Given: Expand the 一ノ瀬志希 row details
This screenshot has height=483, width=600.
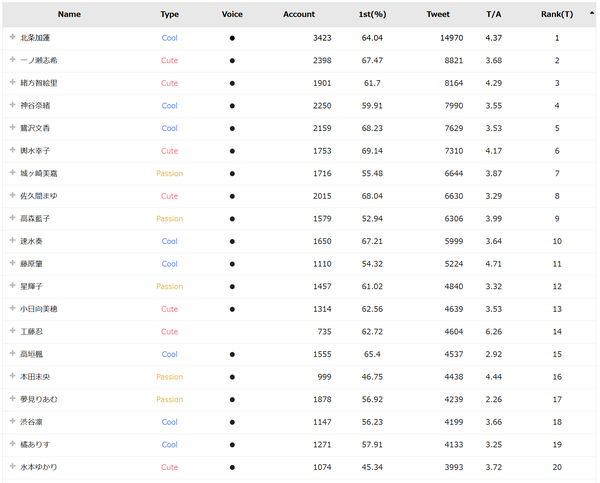Looking at the screenshot, I should pos(12,60).
